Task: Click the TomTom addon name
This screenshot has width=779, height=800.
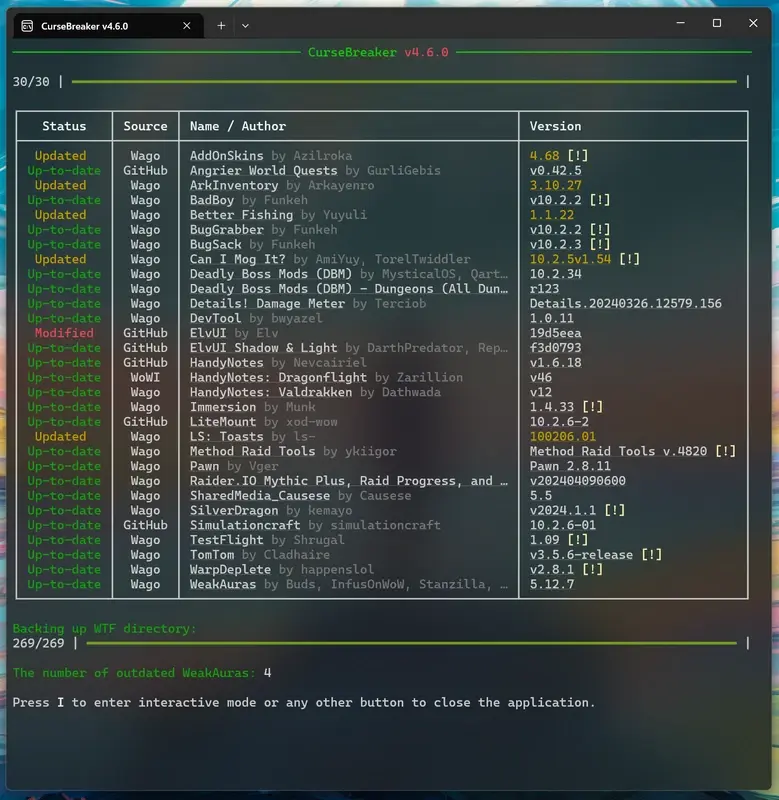Action: [212, 555]
